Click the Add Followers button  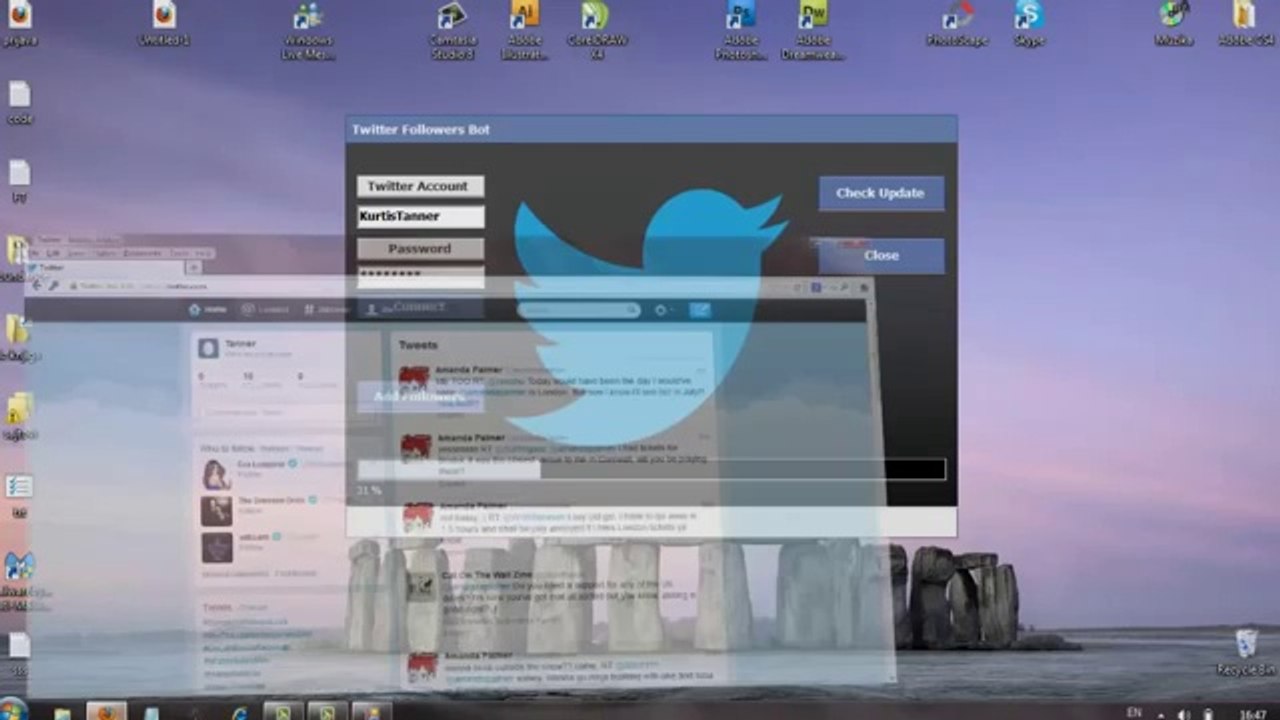[x=420, y=396]
